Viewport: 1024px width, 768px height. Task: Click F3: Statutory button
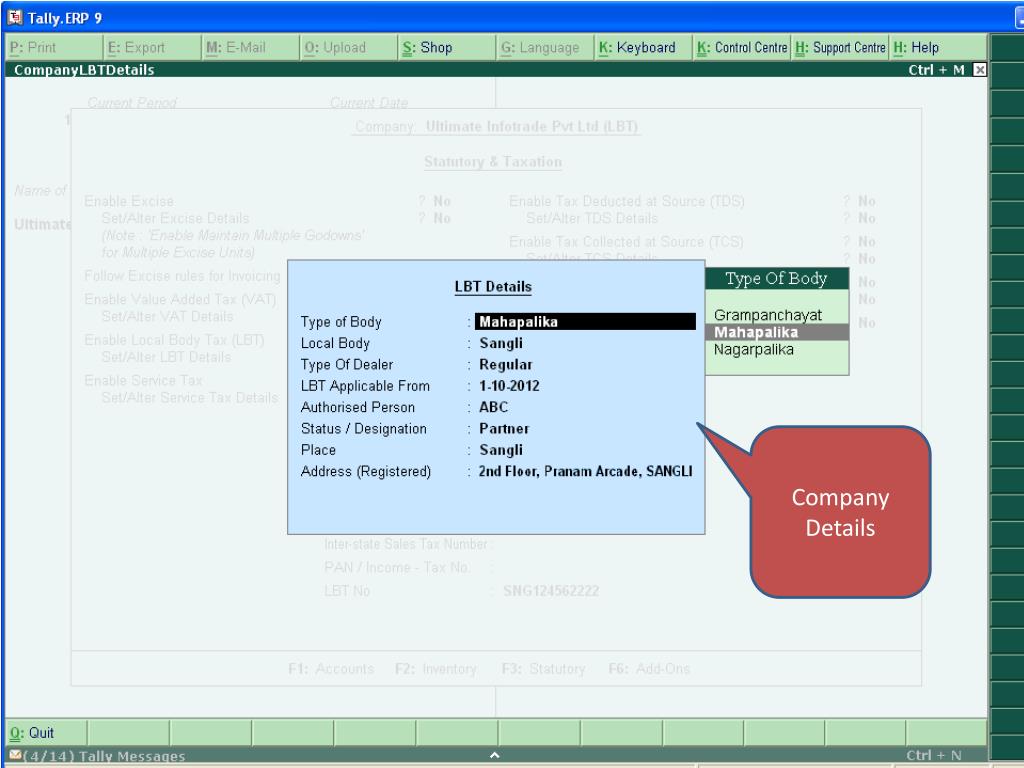(x=543, y=669)
